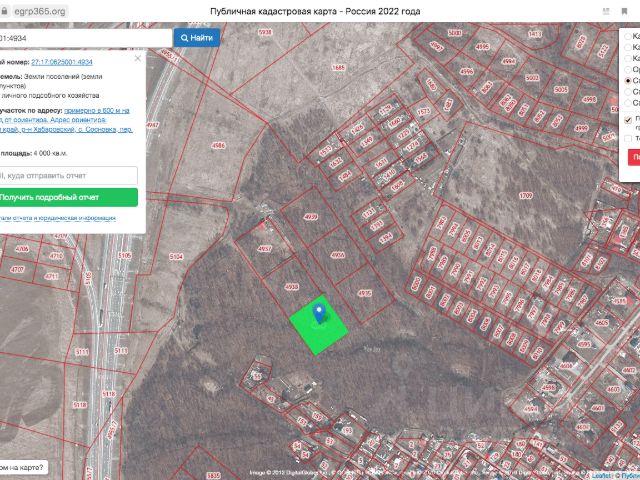Uncheck the checked overlay checkbox
Viewport: 640px width, 480px height.
pyautogui.click(x=628, y=120)
